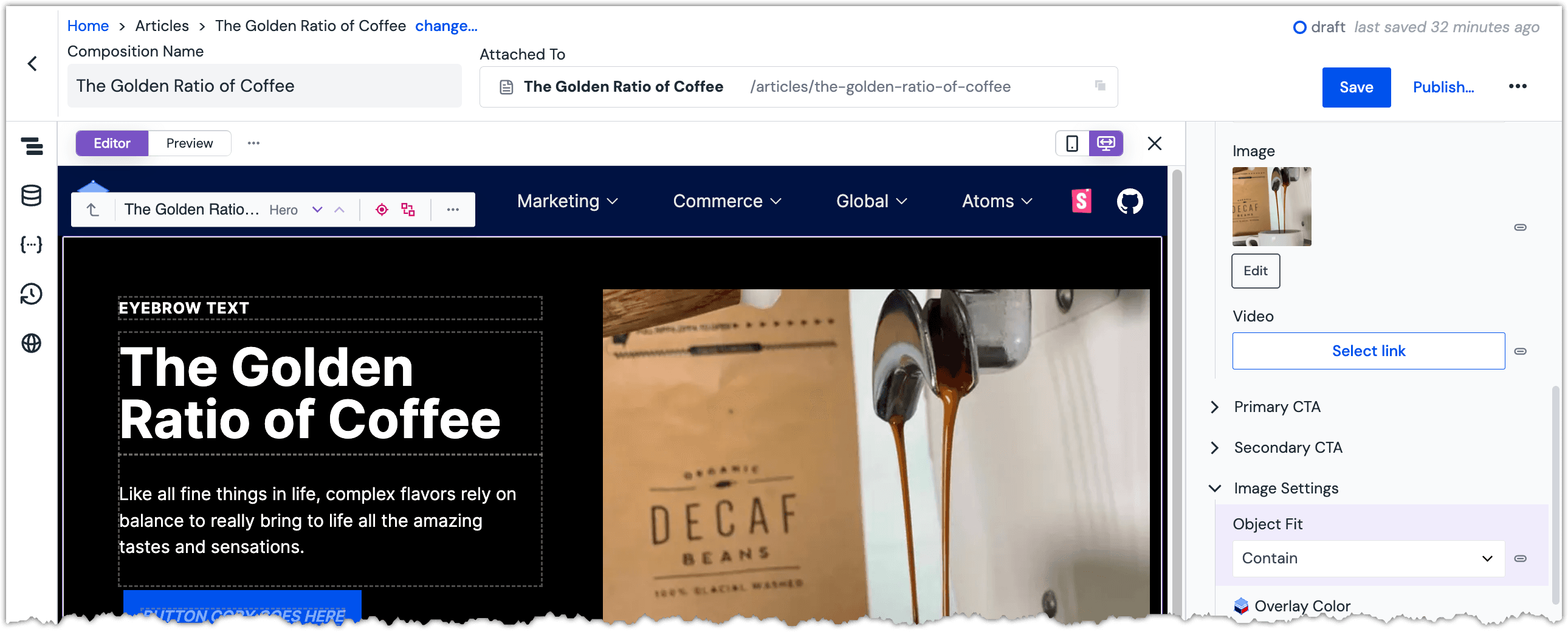Click the copy path icon in Attached To
This screenshot has width=1568, height=632.
tap(1100, 86)
